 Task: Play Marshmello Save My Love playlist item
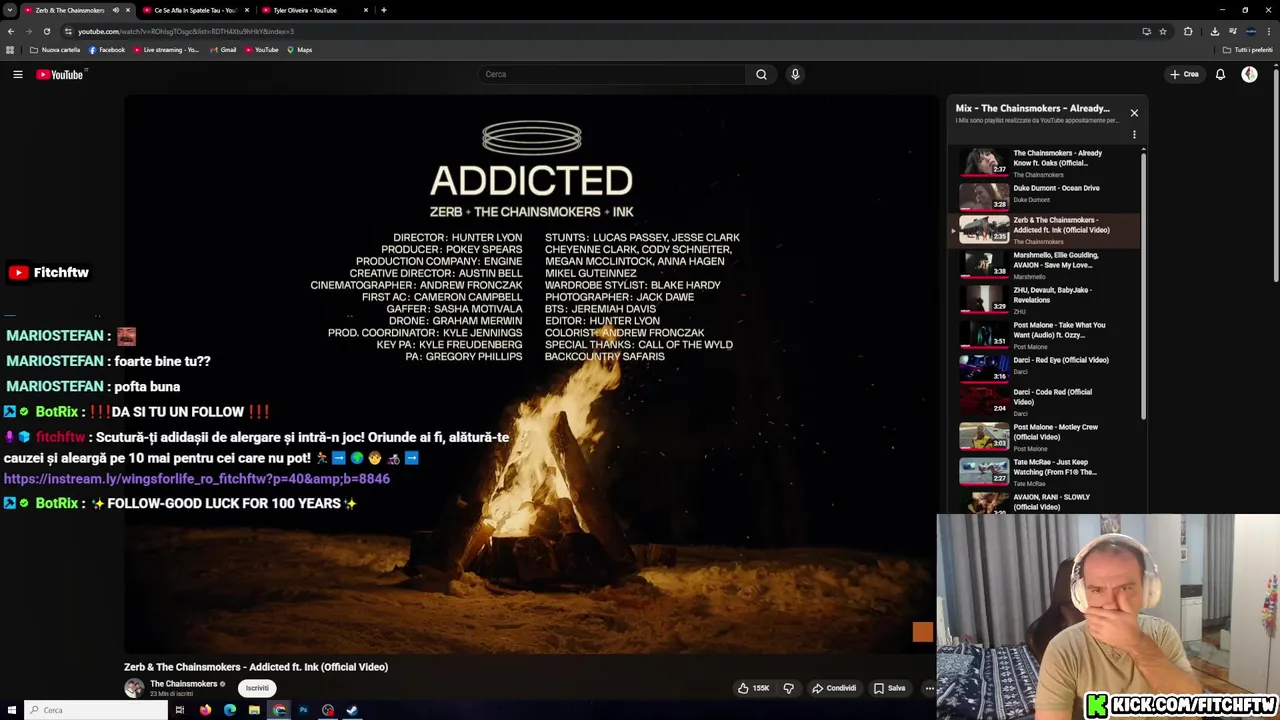pos(1046,265)
